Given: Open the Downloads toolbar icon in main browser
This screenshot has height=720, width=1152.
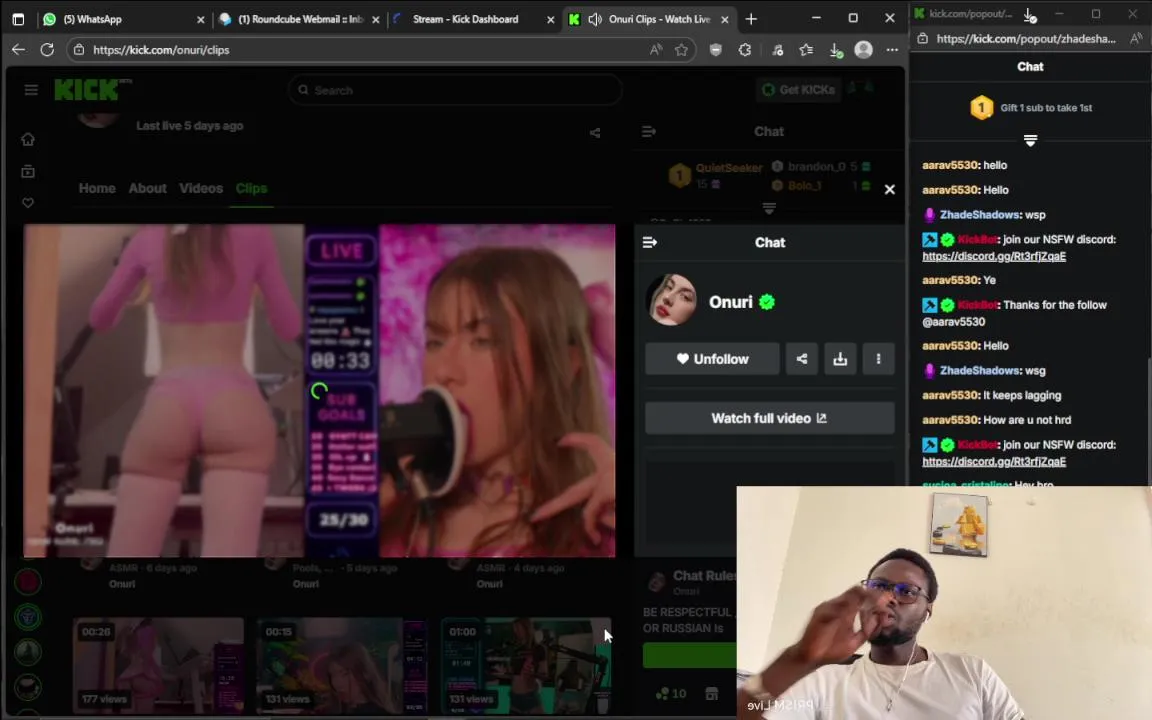Looking at the screenshot, I should pos(835,50).
